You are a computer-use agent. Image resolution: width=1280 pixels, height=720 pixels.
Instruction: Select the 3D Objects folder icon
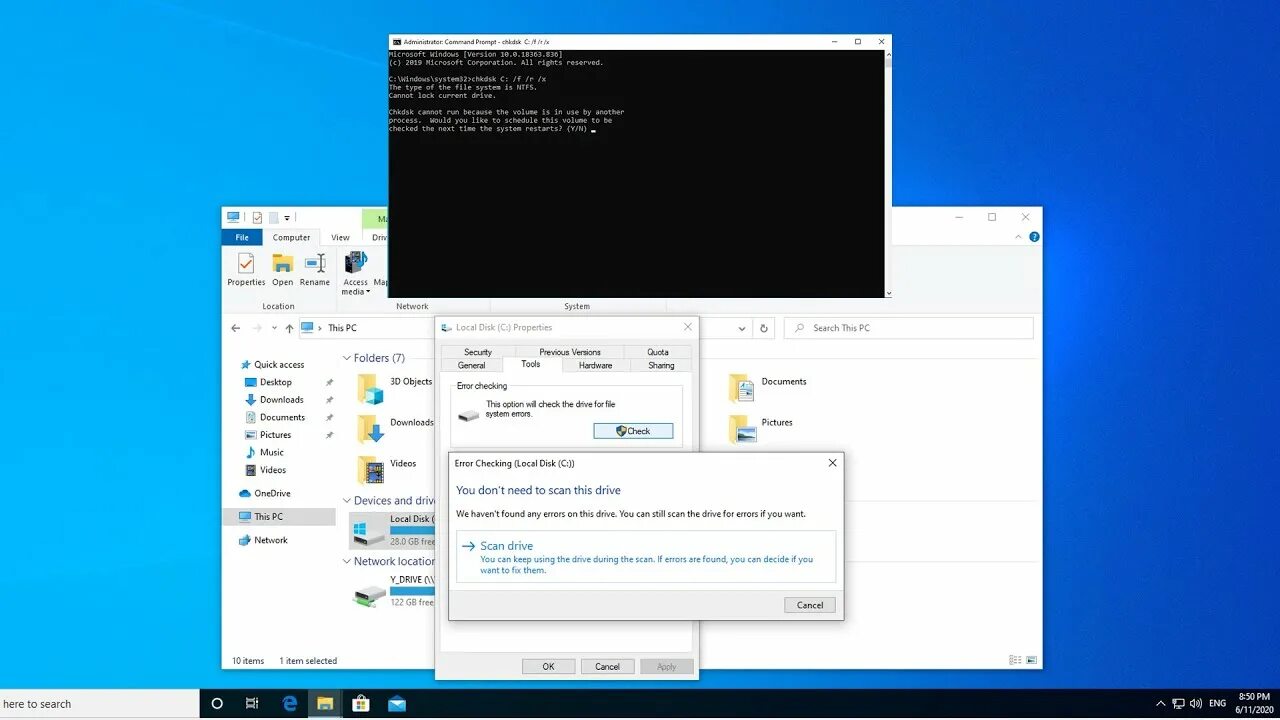[370, 388]
